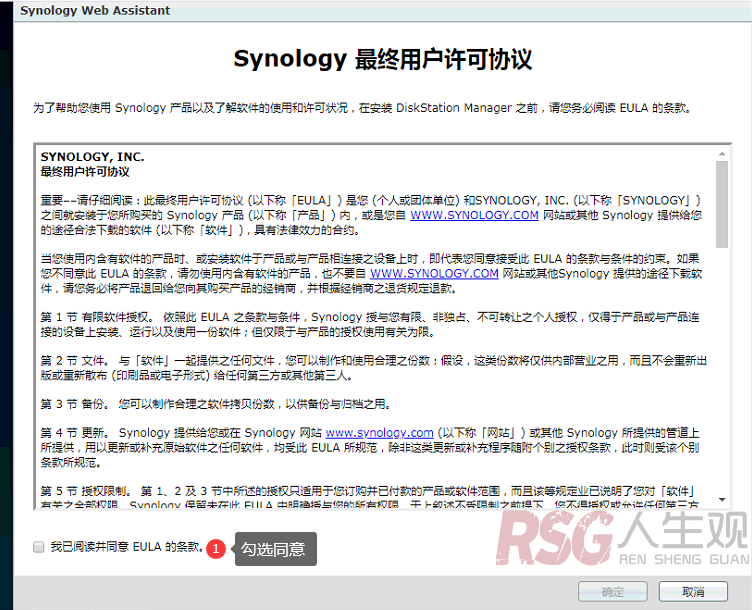Click the 最终用户许可协议 bold subheading

click(85, 172)
